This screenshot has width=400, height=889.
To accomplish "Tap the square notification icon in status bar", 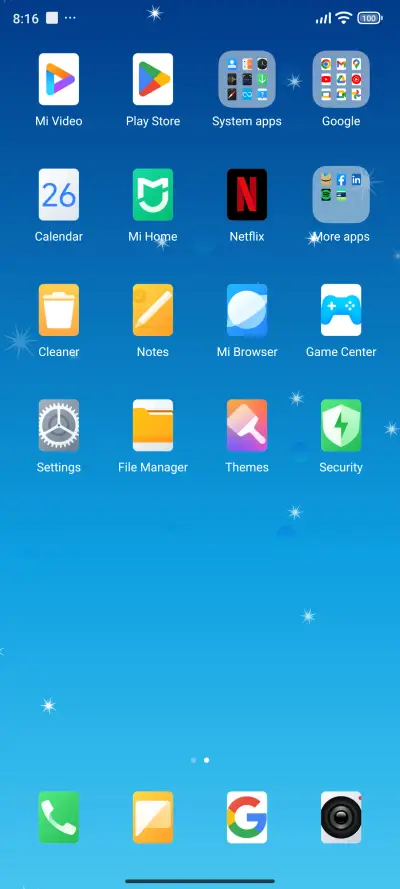I will (52, 18).
